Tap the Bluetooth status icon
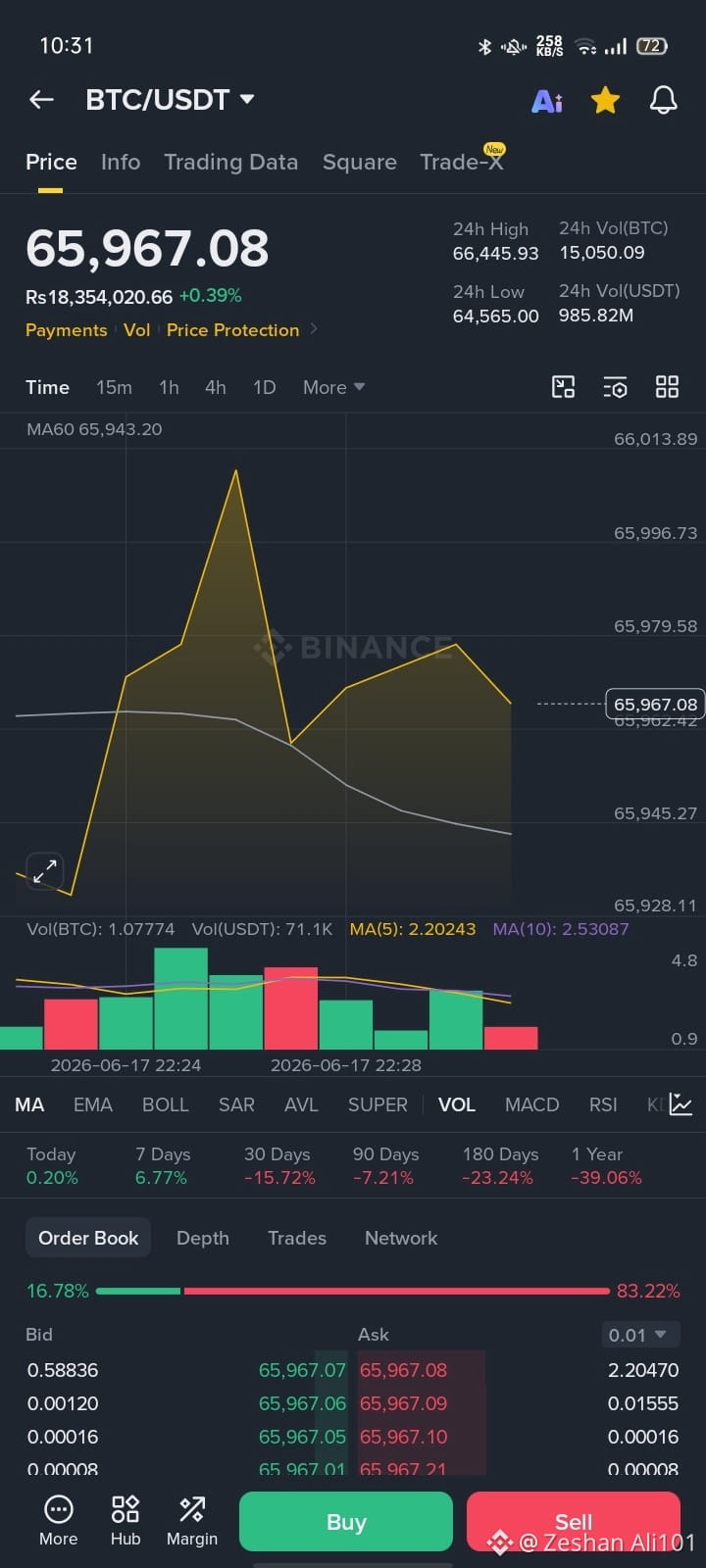706x1568 pixels. (x=484, y=46)
